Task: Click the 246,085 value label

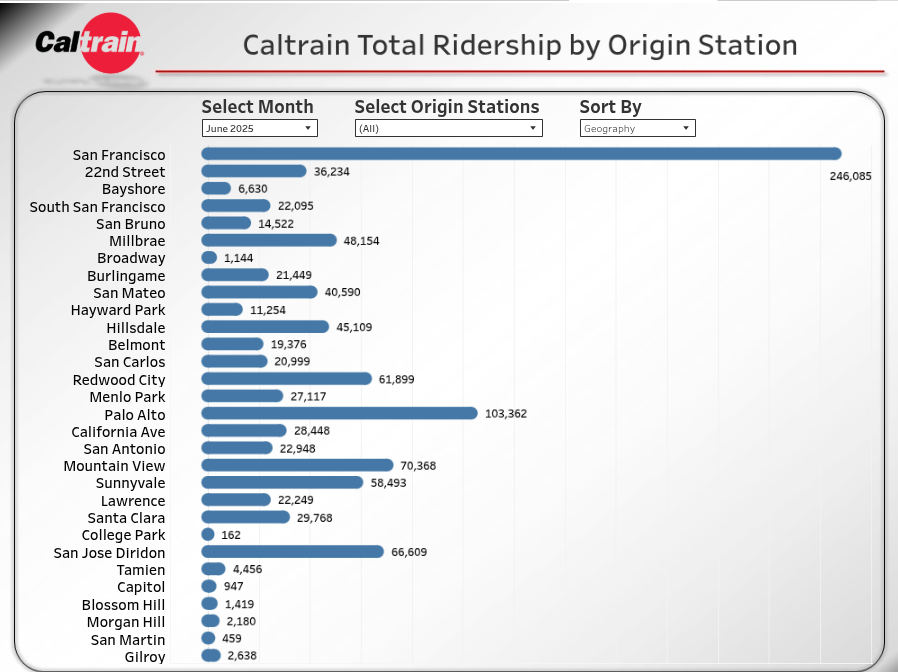Action: click(850, 176)
